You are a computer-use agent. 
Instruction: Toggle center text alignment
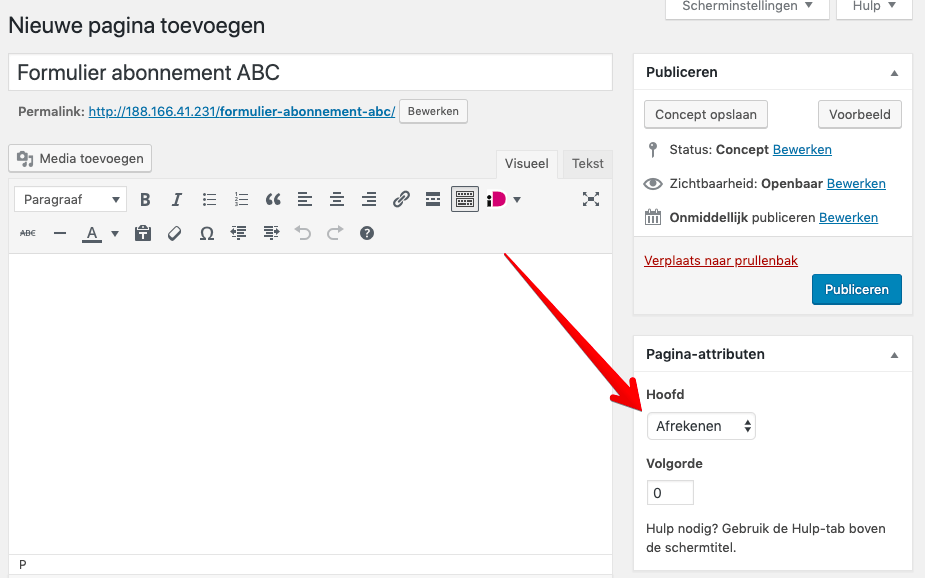337,199
